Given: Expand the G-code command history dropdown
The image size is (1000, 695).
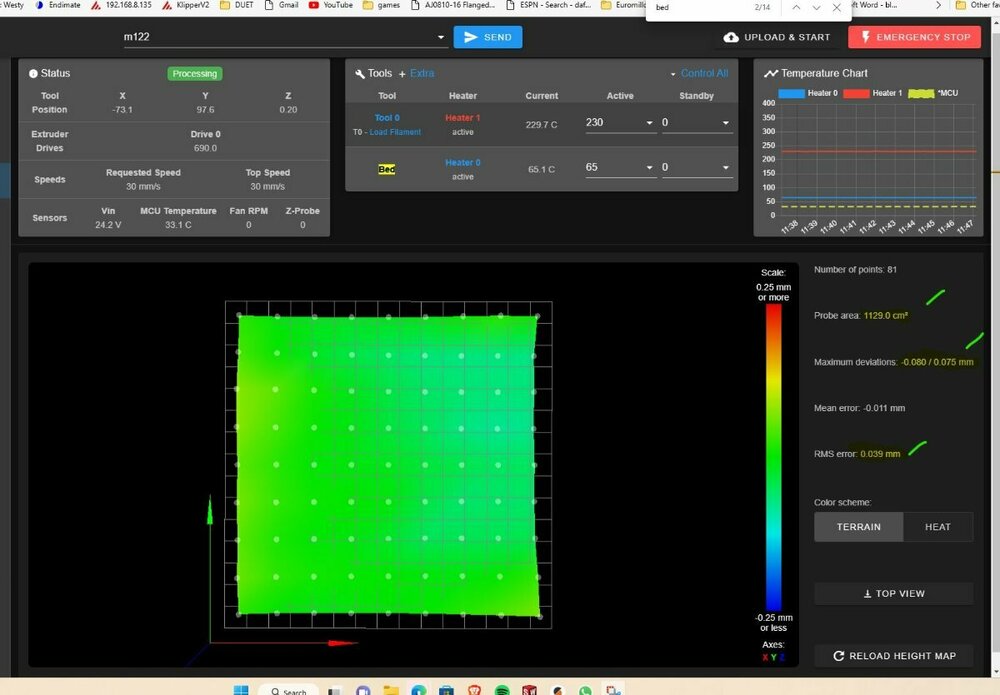Looking at the screenshot, I should (440, 37).
